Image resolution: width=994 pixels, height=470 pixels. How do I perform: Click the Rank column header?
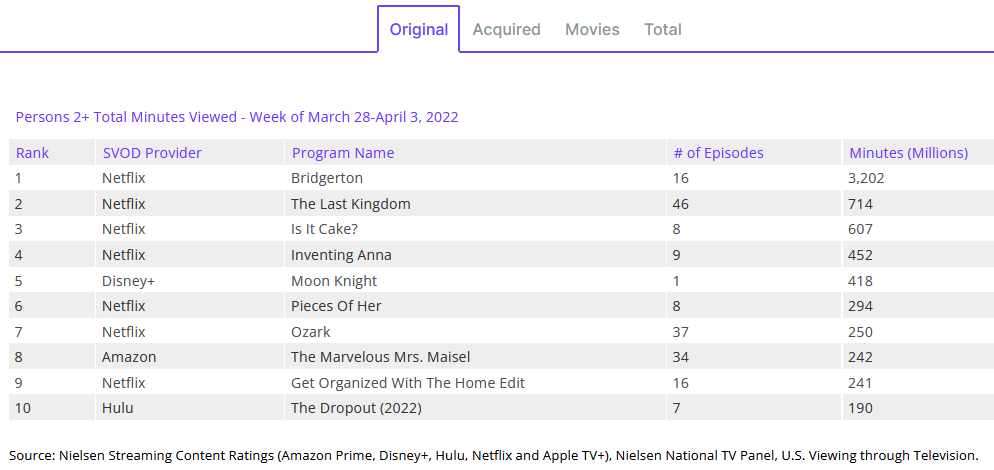[x=32, y=153]
